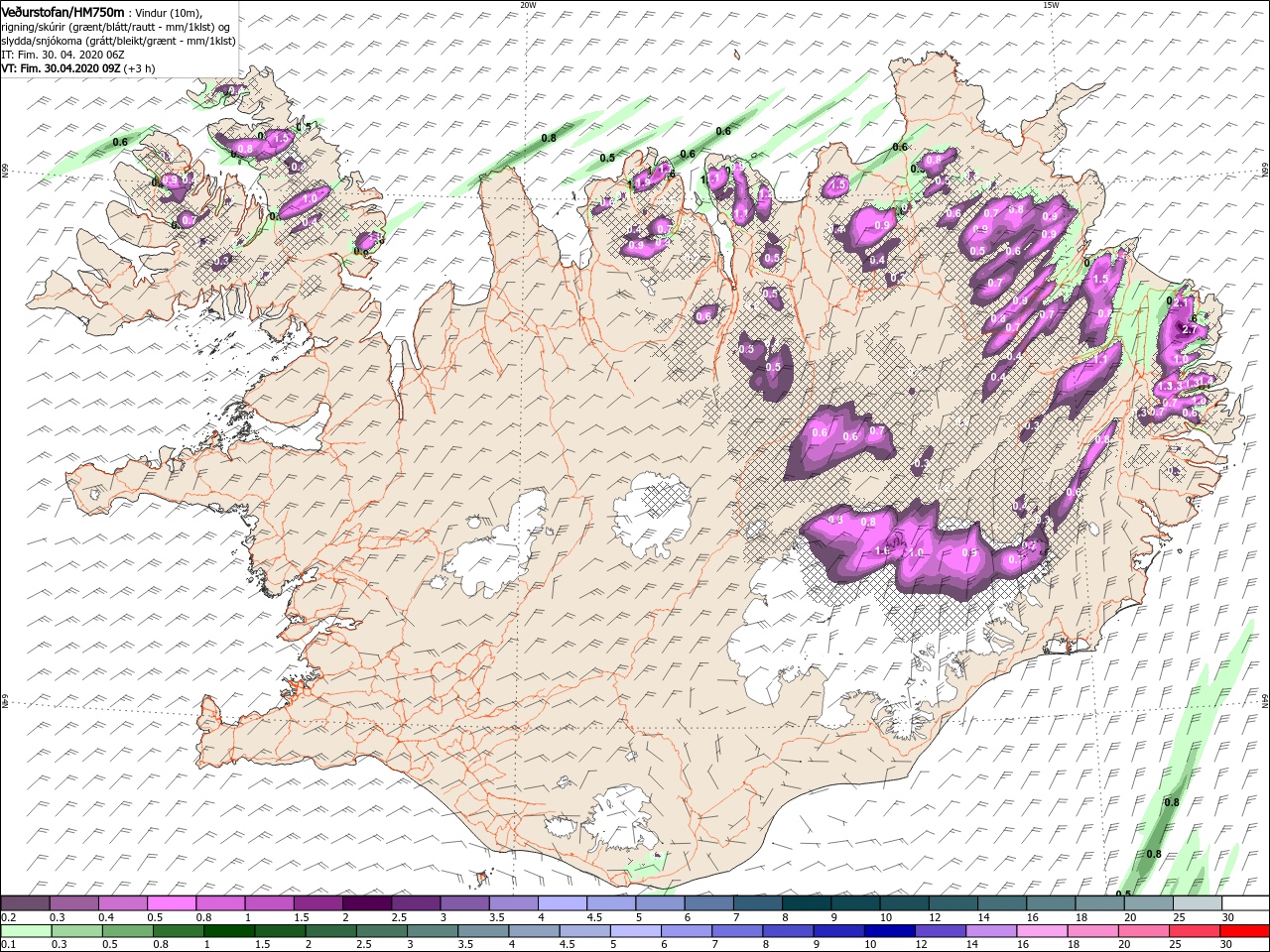Select rain scale swatch between 6 and 7
The height and width of the screenshot is (952, 1270).
[685, 931]
